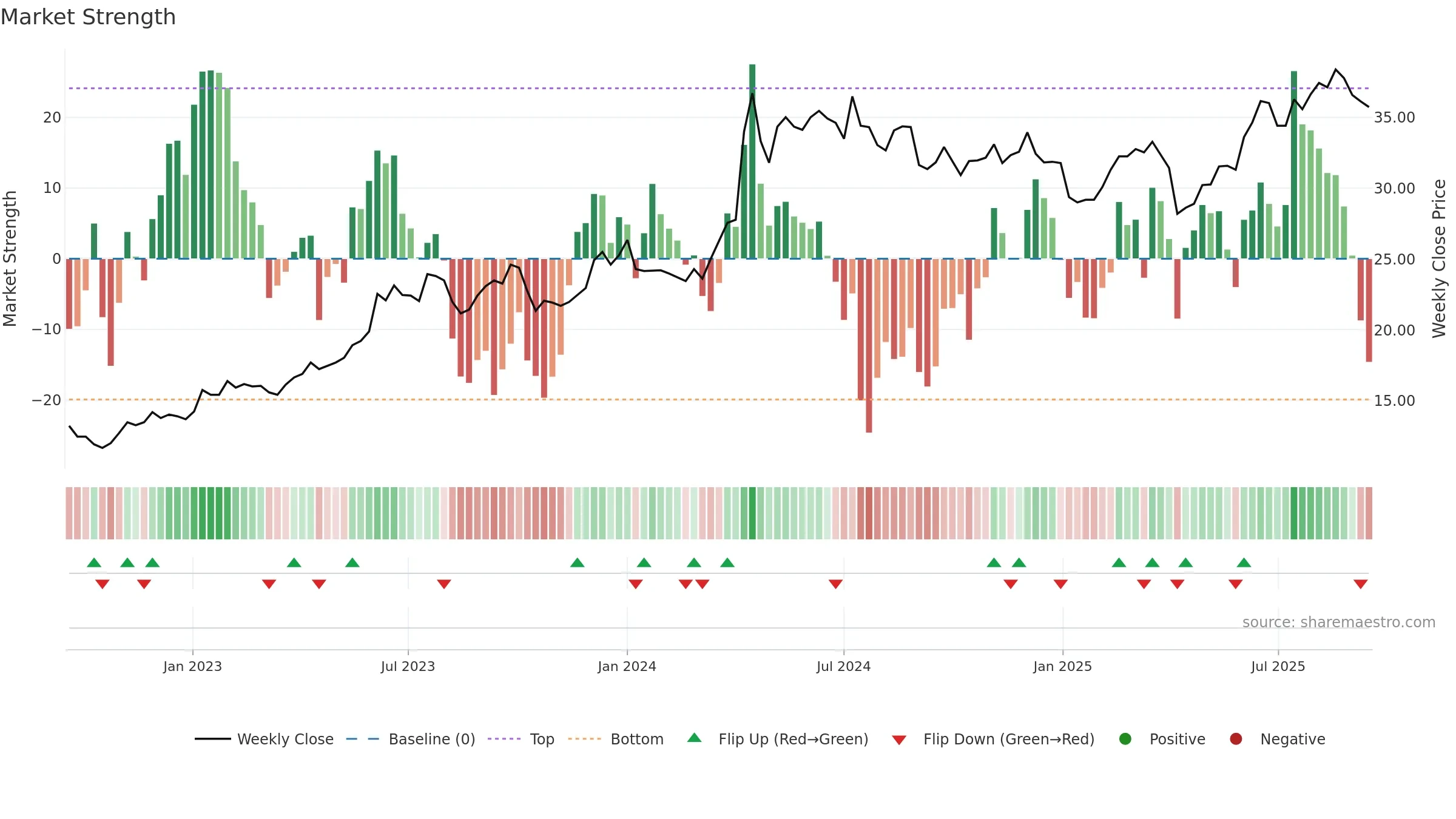The width and height of the screenshot is (1456, 819).
Task: Click the Jul 2024 axis label
Action: (x=843, y=666)
